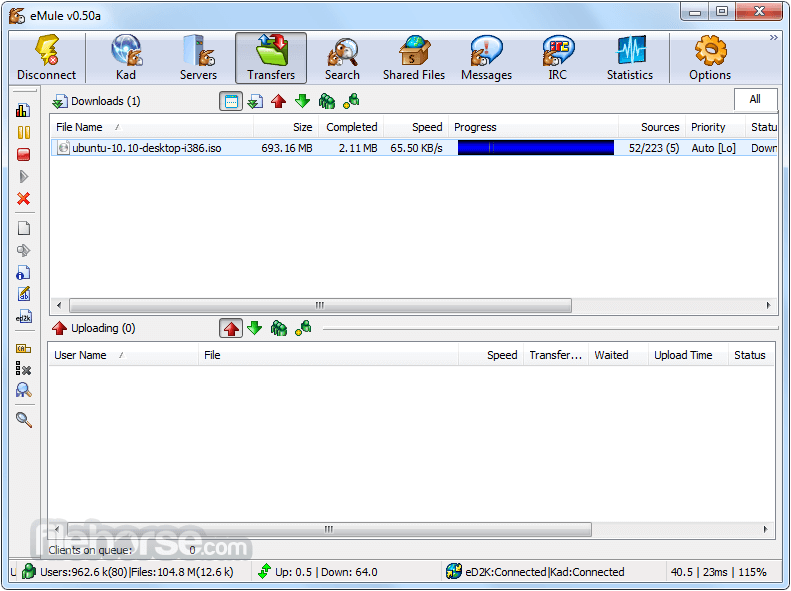Screen dimensions: 791x591
Task: Click the magnifying glass search icon in sidebar
Action: point(23,420)
